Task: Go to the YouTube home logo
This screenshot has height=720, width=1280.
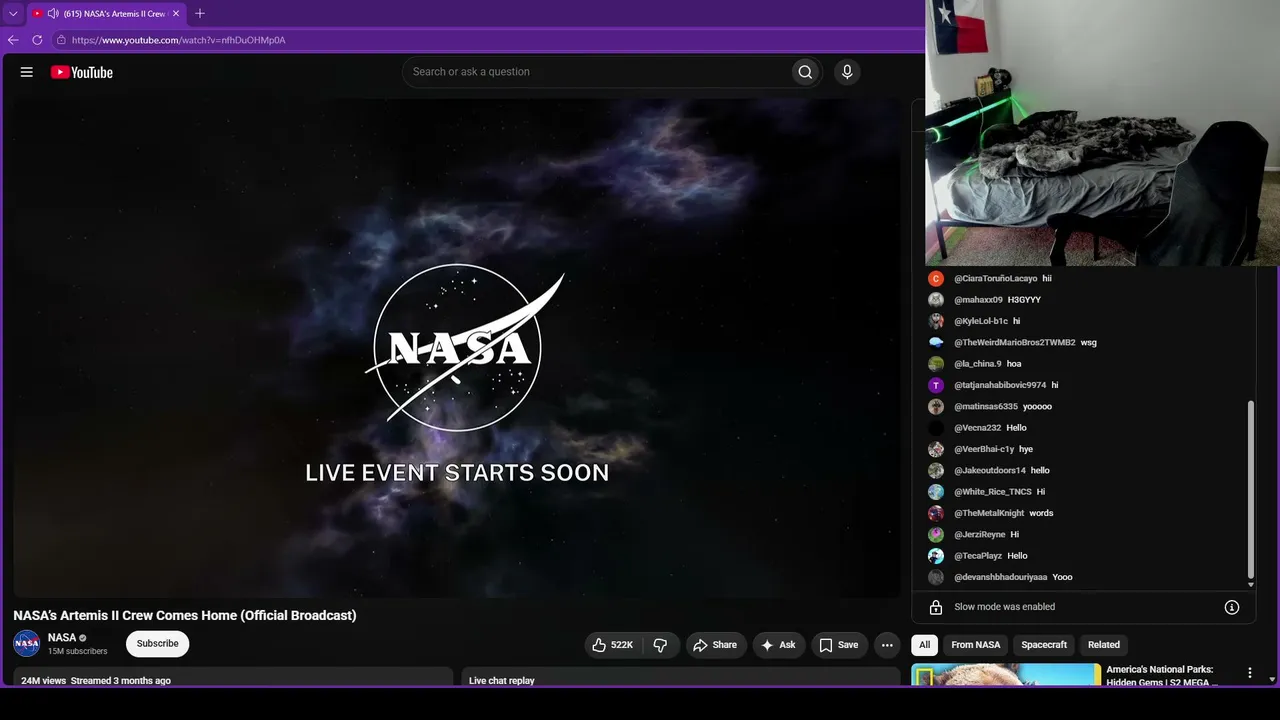Action: tap(82, 72)
